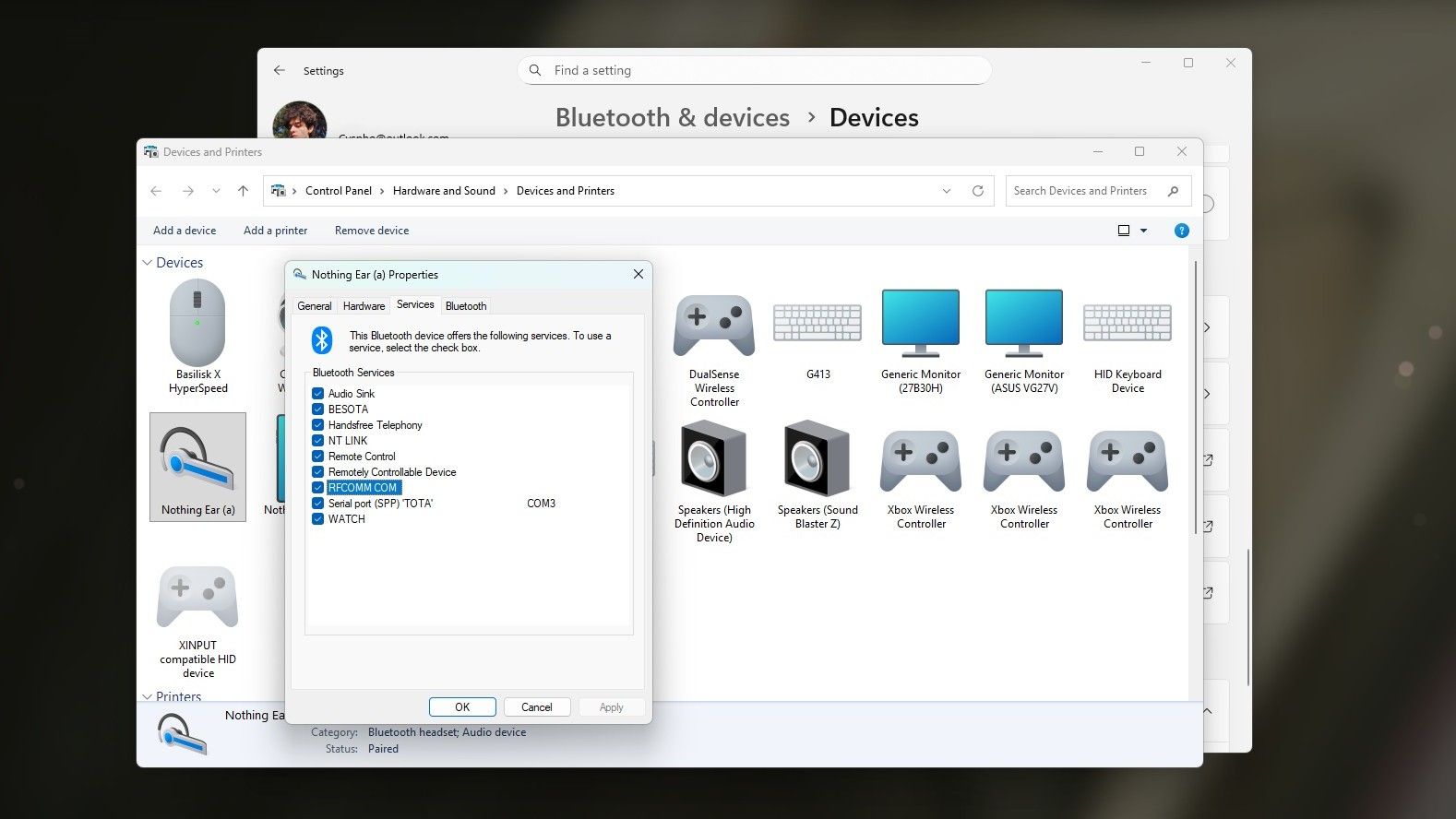The image size is (1456, 819).
Task: Uncheck the Remote Control service
Action: [x=317, y=456]
